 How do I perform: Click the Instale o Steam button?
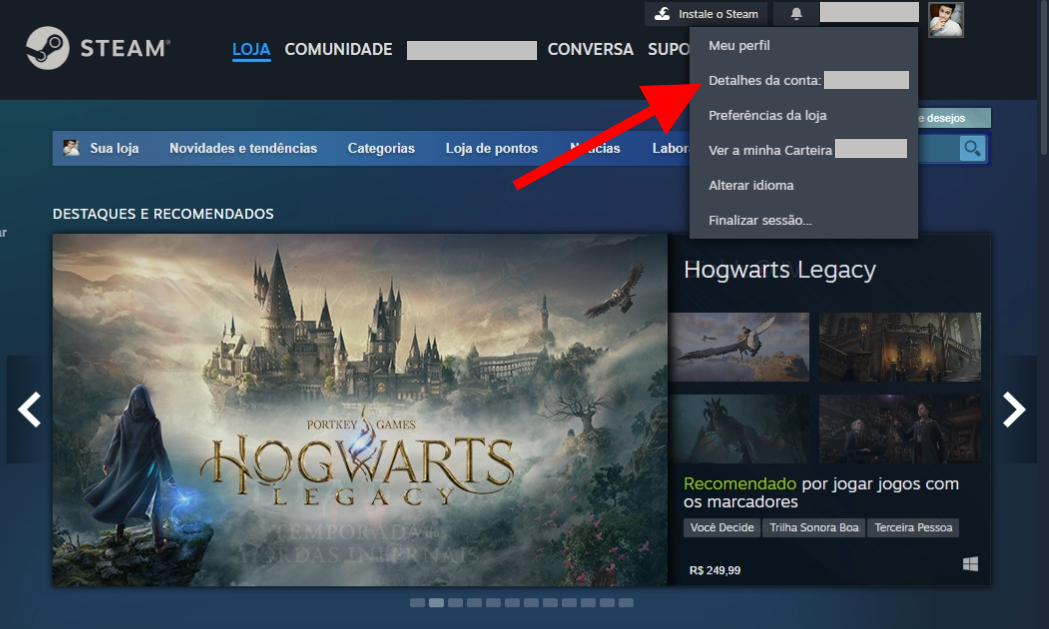(x=706, y=14)
